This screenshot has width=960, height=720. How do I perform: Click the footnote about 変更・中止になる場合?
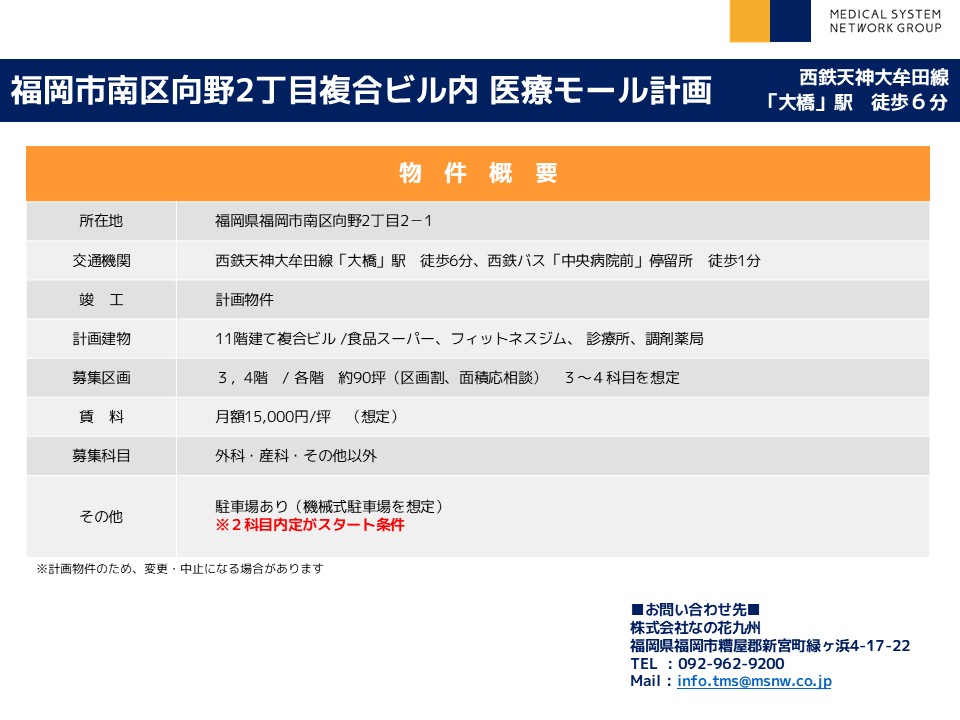(180, 568)
